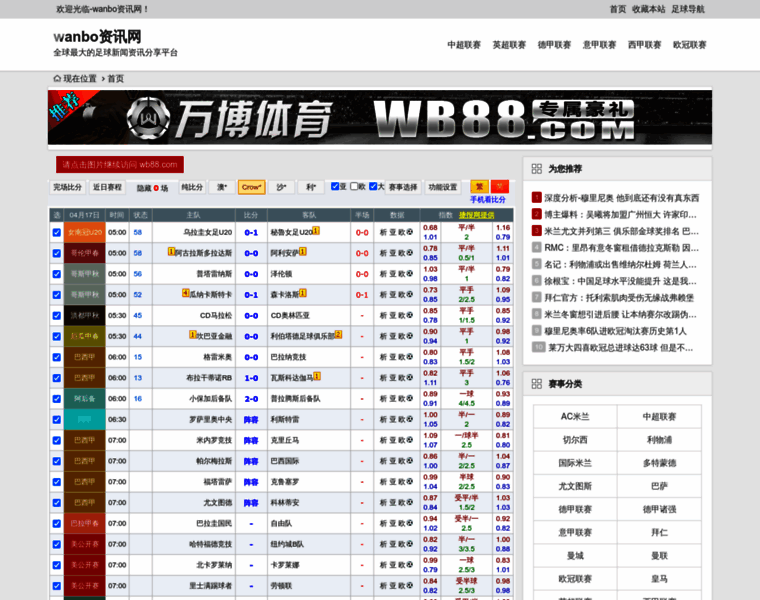Click the 纯比分 button
Screen dimensions: 760x600
pos(192,187)
